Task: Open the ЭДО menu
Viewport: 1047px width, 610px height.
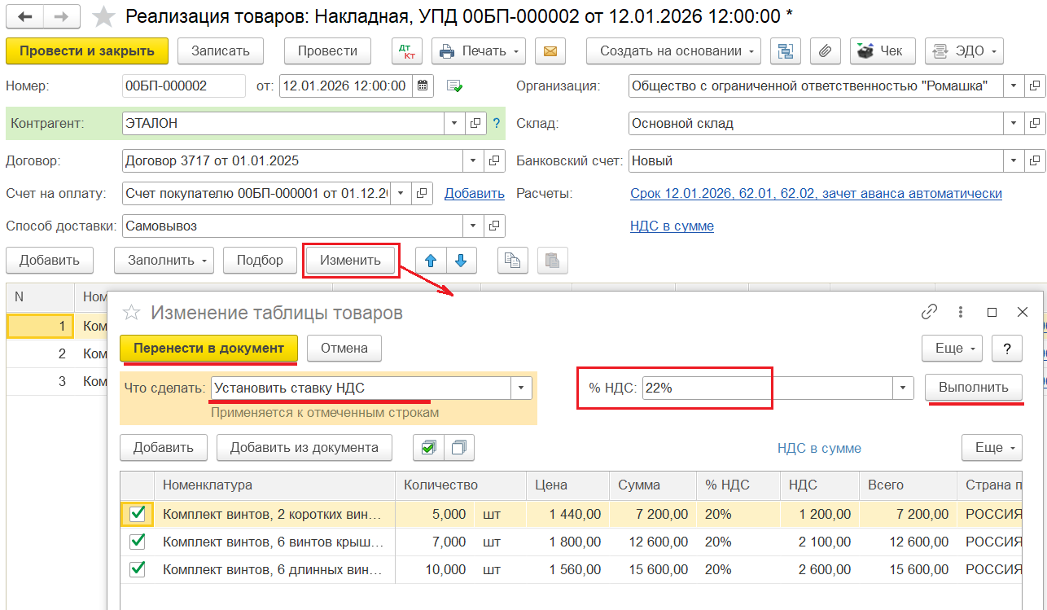Action: click(964, 51)
